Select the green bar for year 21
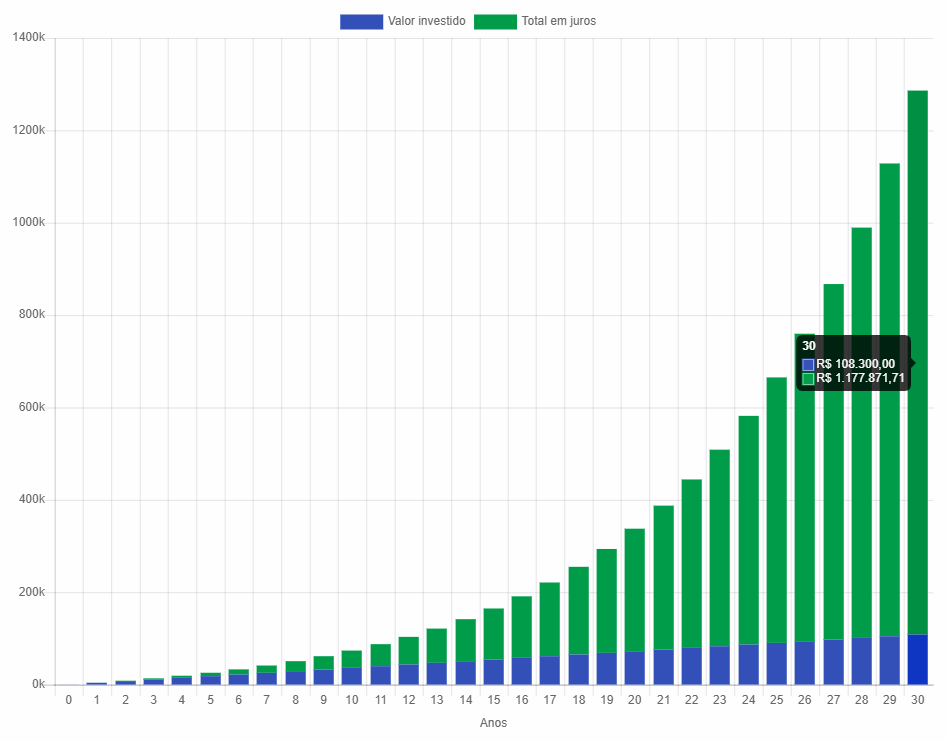Viewport: 947px width, 741px height. tap(664, 578)
